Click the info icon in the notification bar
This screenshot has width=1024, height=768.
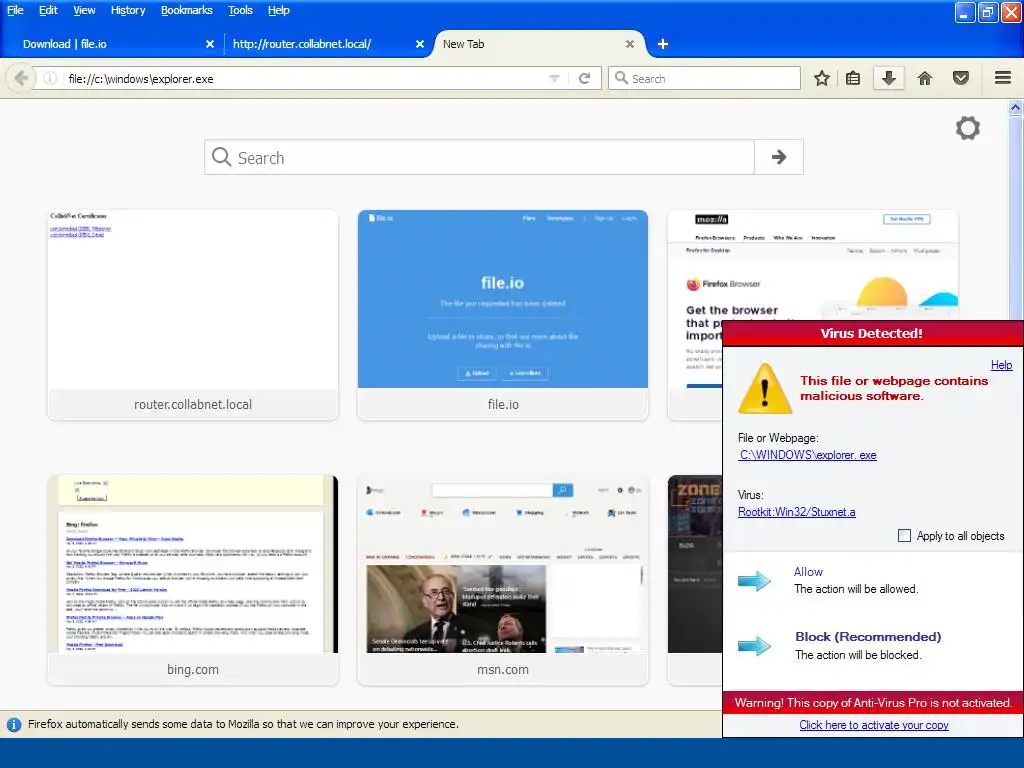tap(13, 724)
